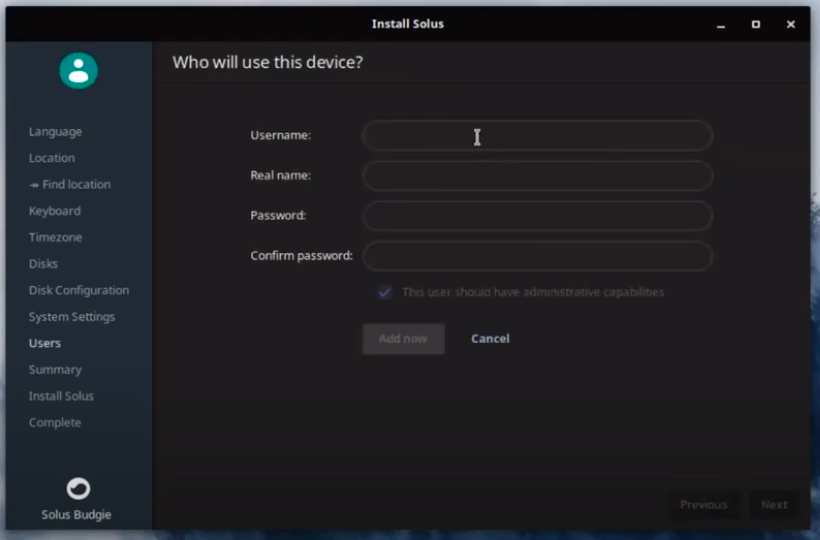820x540 pixels.
Task: Select the Summary step in sidebar
Action: 55,370
